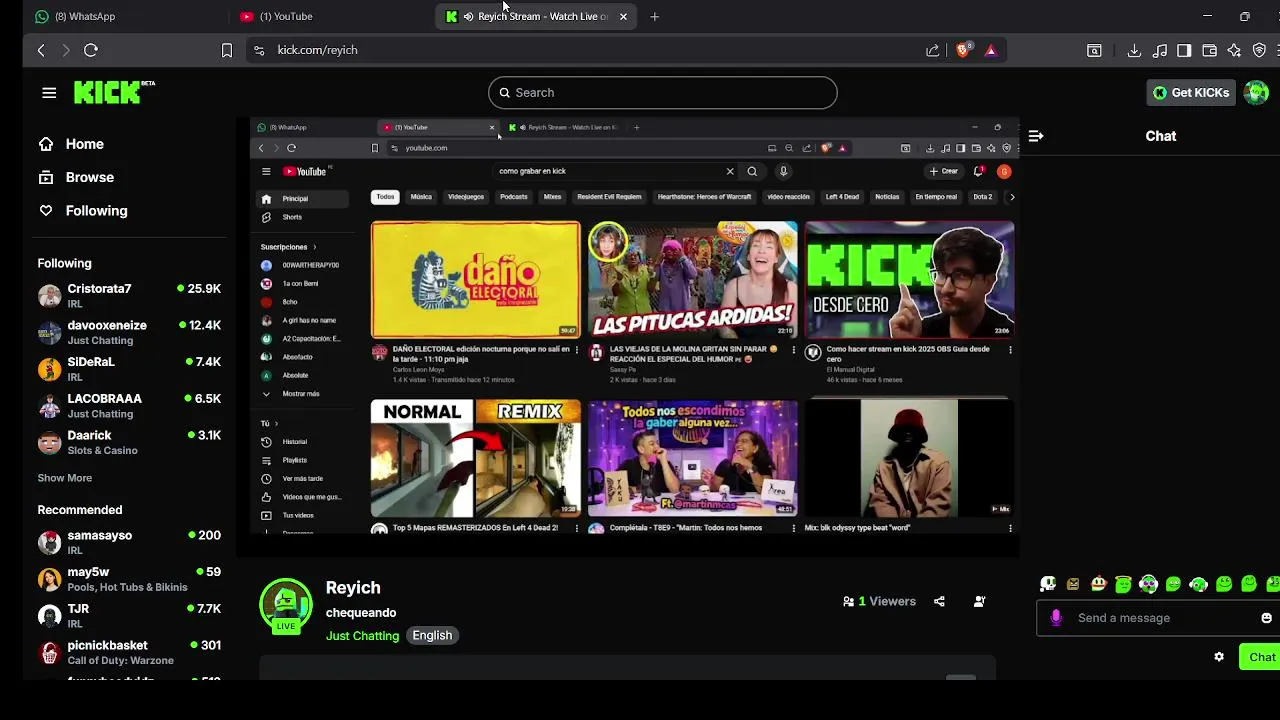This screenshot has height=720, width=1280.
Task: Go to Home in Kick sidebar
Action: click(x=71, y=144)
